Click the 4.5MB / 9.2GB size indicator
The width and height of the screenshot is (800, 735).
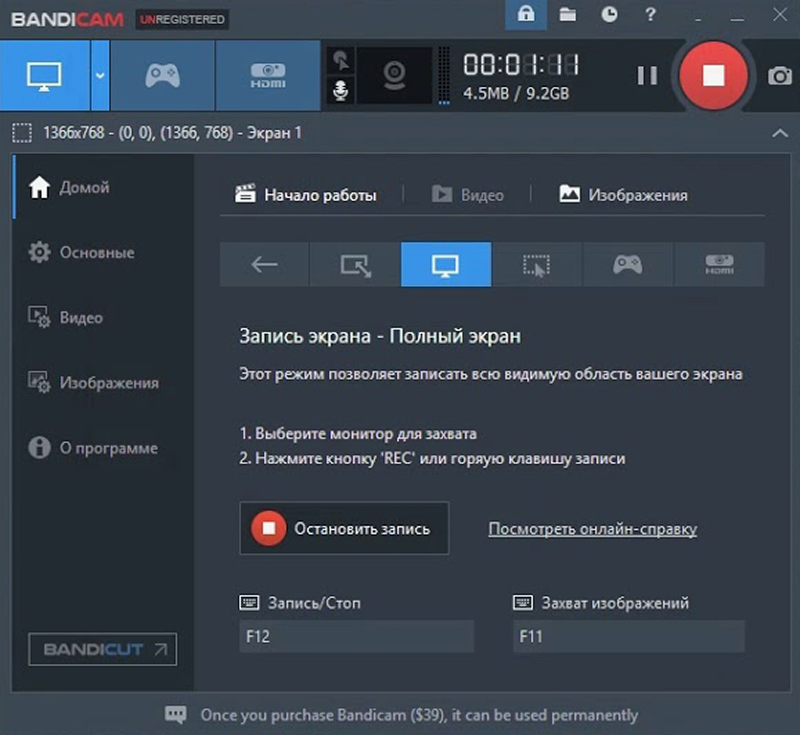click(516, 94)
